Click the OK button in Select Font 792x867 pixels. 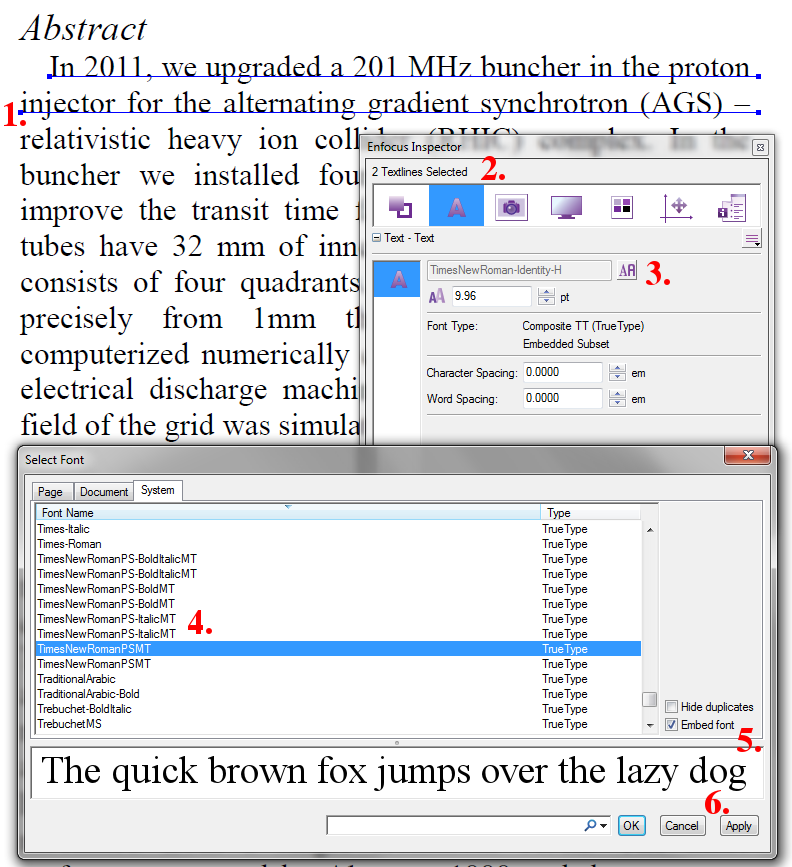631,826
